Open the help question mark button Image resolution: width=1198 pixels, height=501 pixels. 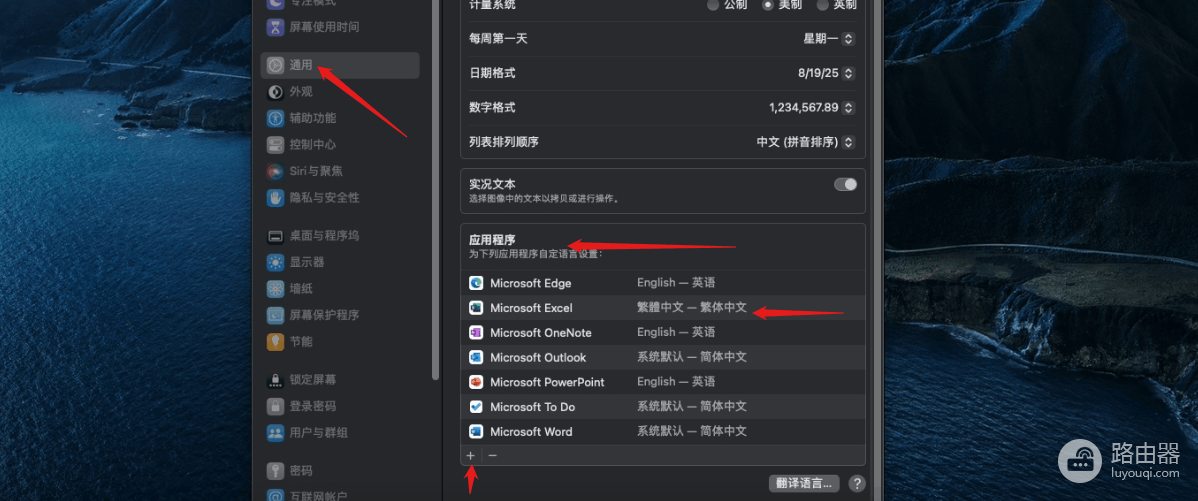coord(857,483)
